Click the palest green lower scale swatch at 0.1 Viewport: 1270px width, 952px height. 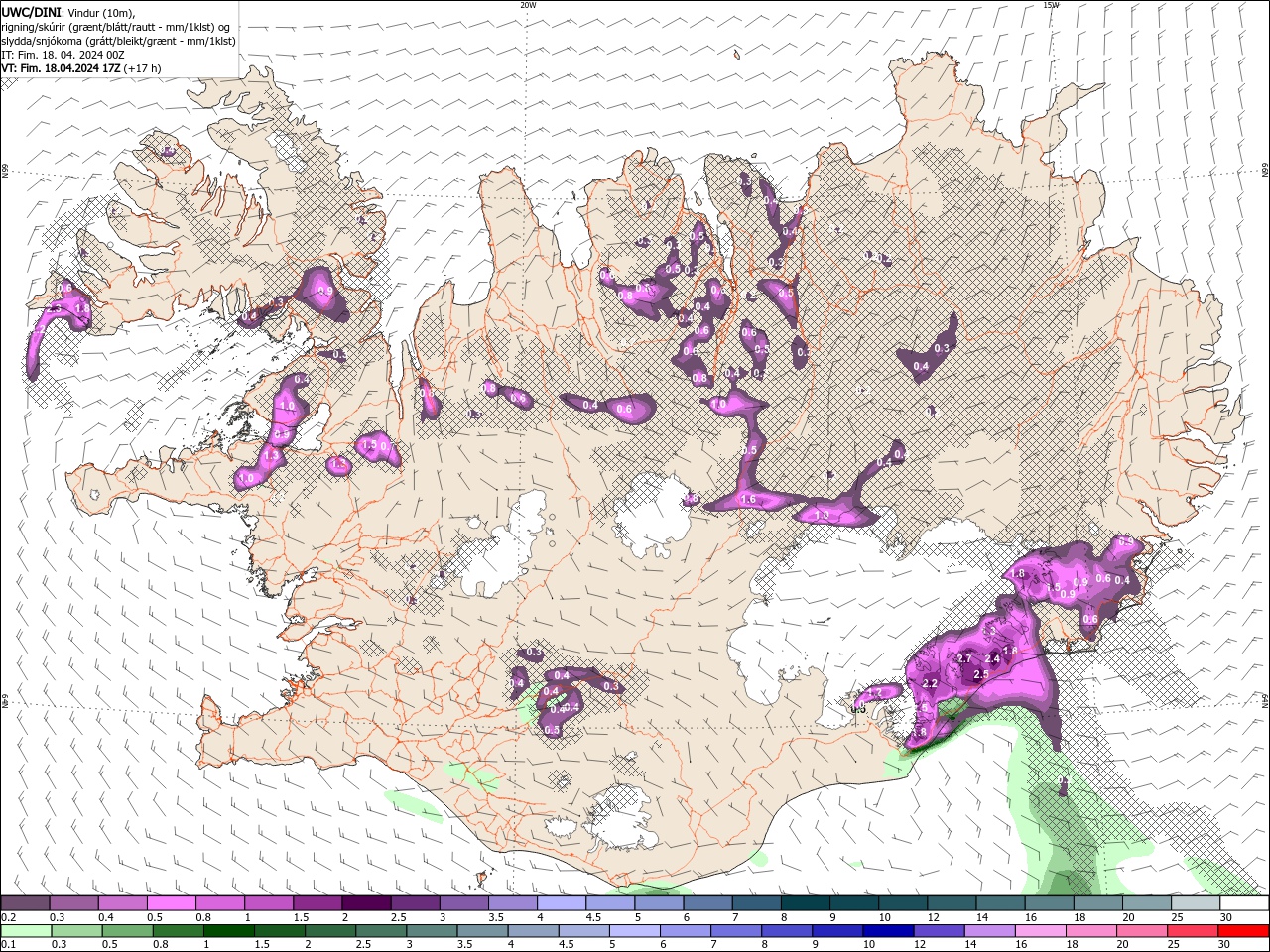click(27, 931)
